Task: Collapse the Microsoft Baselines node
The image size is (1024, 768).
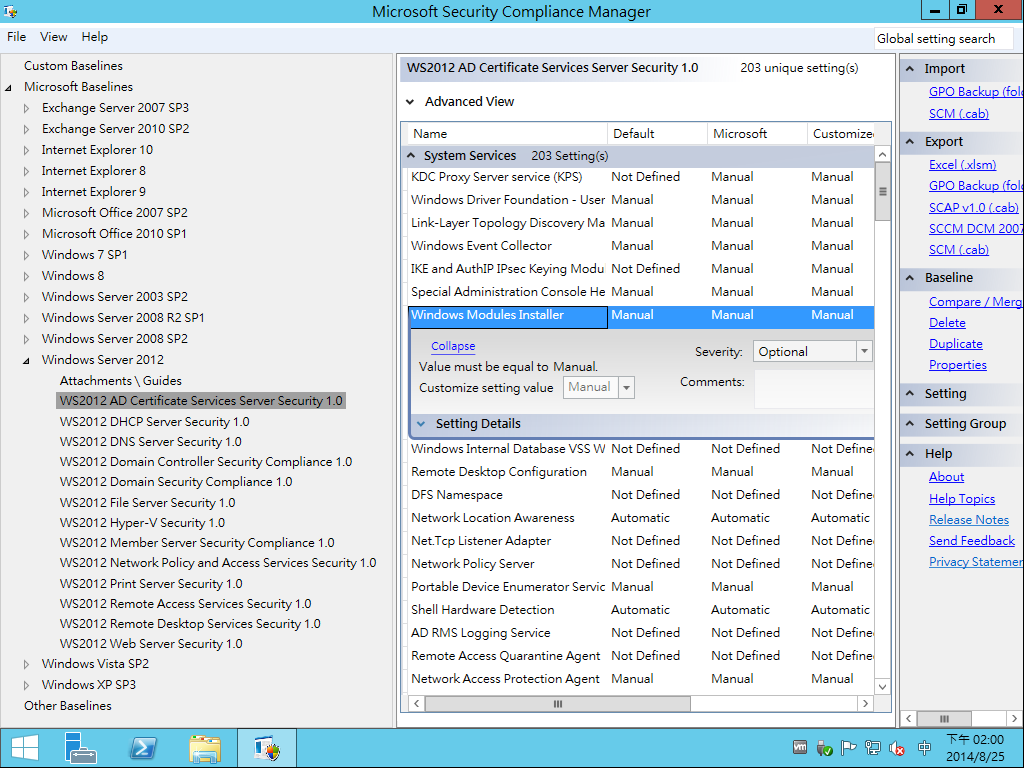Action: 8,88
